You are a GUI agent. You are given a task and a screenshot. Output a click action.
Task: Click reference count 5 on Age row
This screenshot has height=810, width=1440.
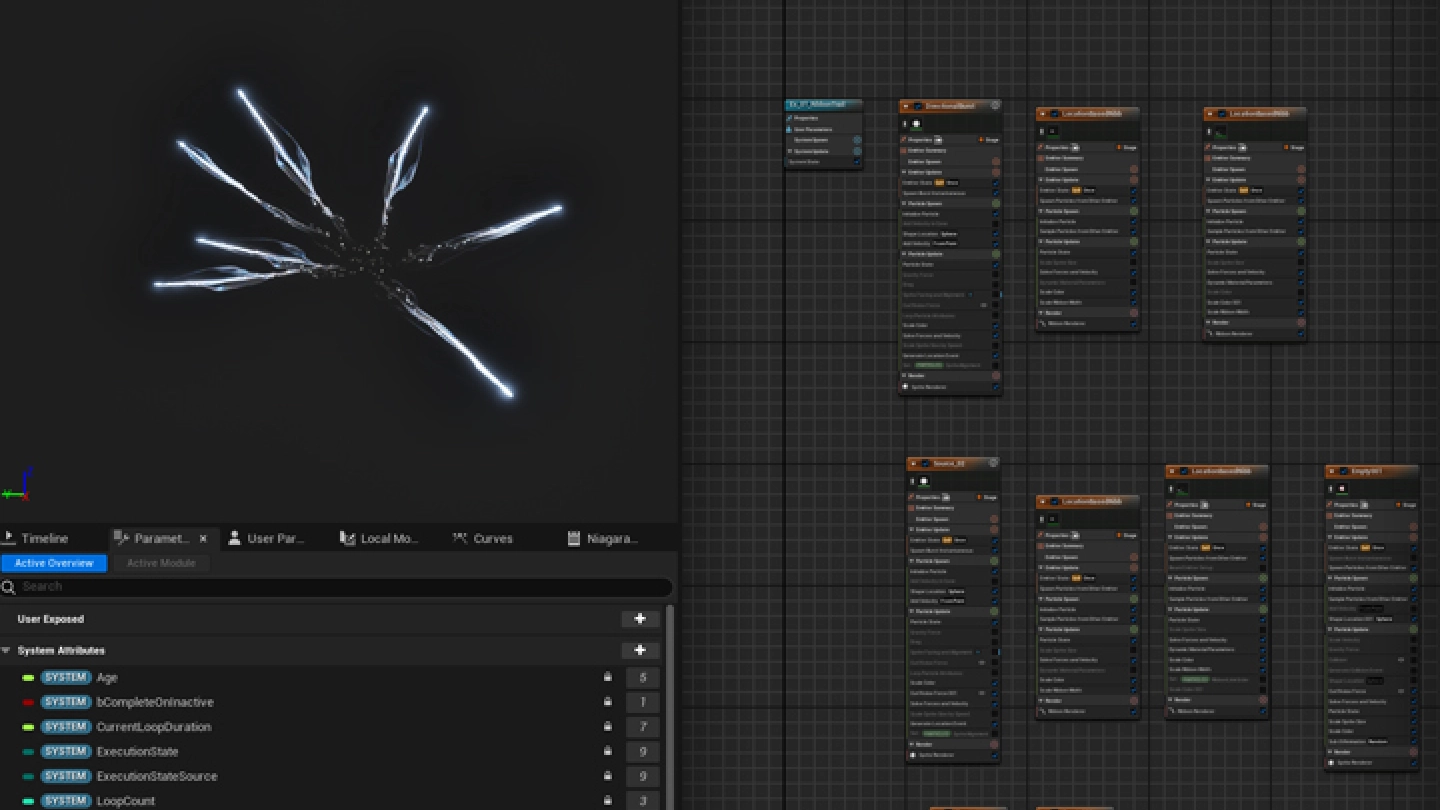click(643, 678)
